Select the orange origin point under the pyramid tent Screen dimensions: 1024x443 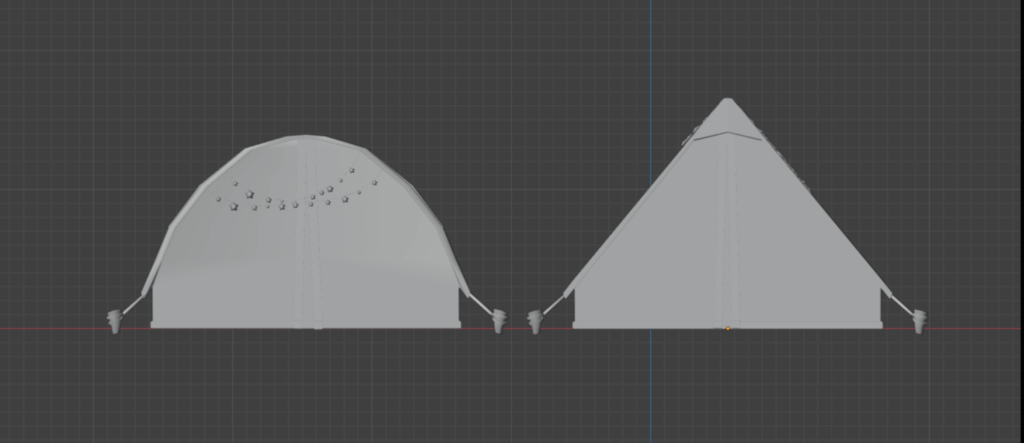(x=727, y=328)
